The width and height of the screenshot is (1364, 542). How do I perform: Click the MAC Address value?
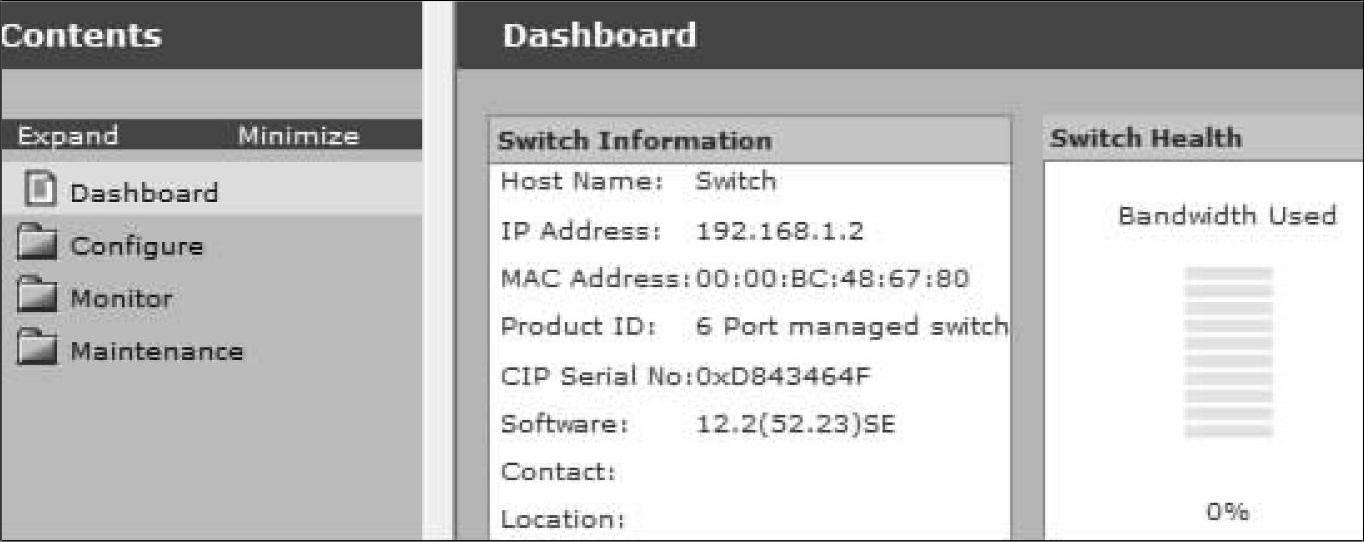(832, 278)
